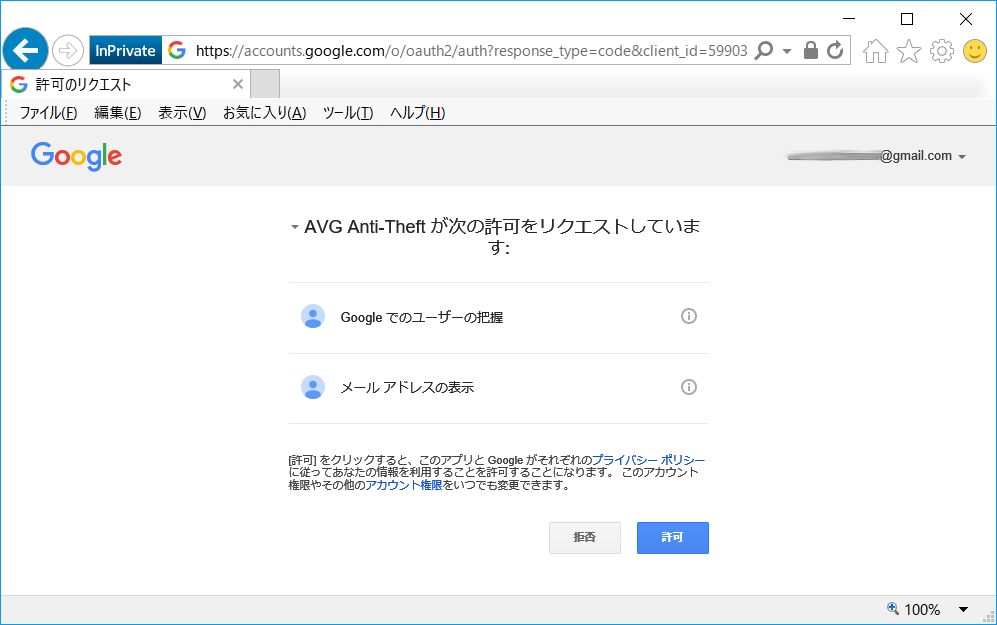Open the Home page icon

tap(876, 51)
